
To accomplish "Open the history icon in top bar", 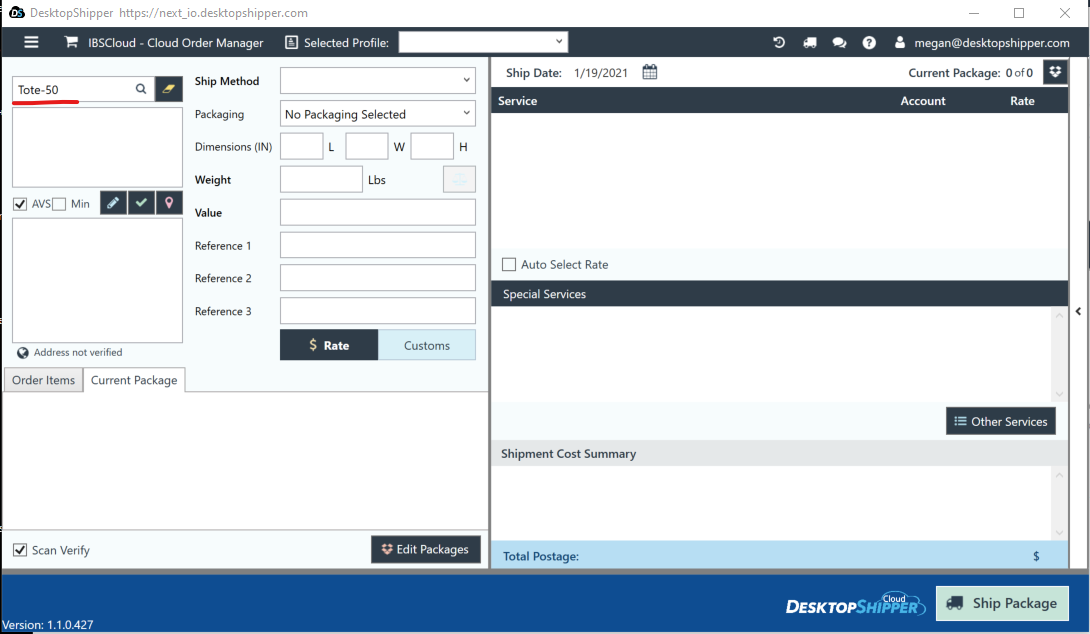I will pos(779,42).
